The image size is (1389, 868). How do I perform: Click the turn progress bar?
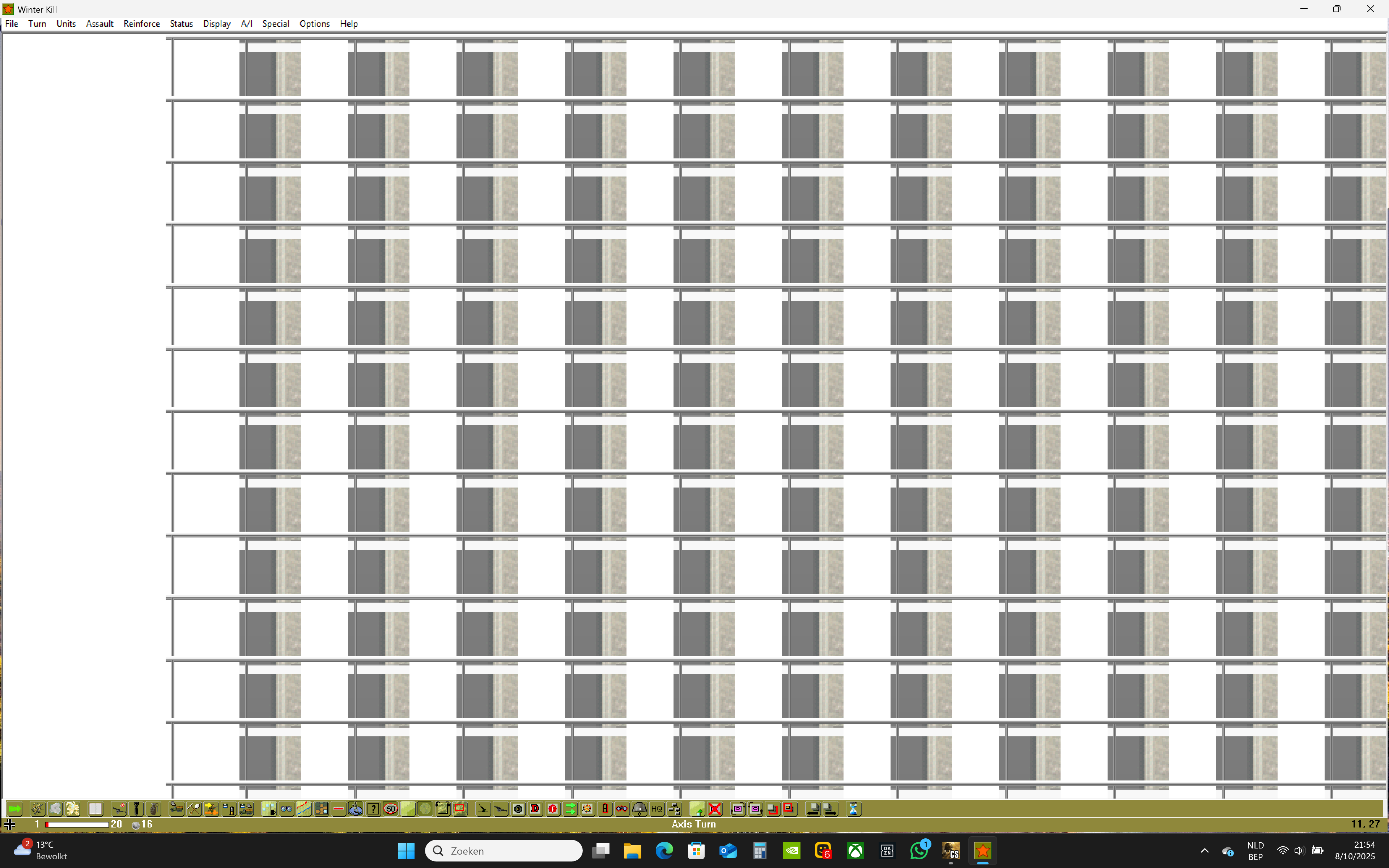click(x=77, y=824)
